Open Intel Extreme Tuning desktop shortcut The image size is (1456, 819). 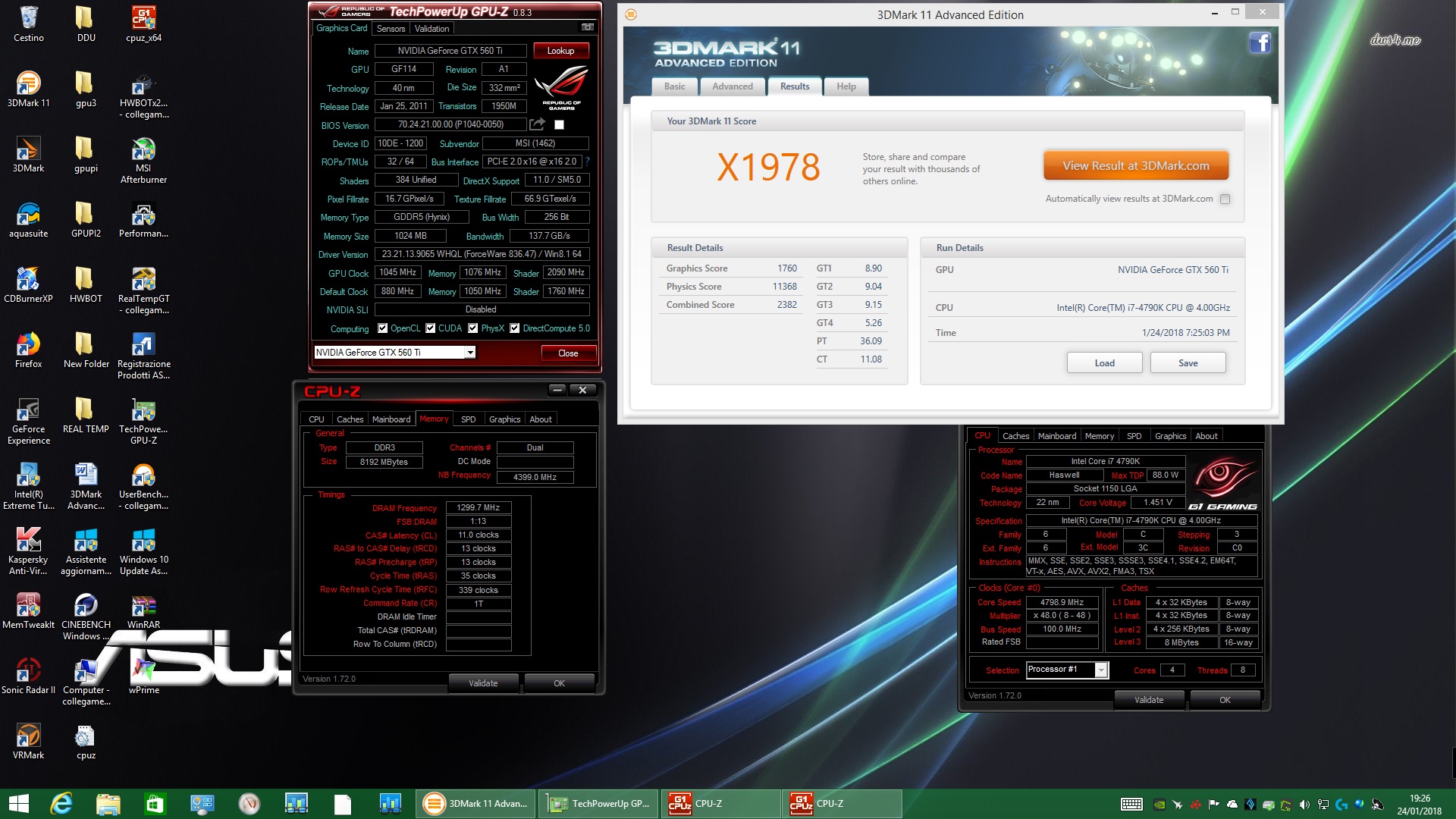pyautogui.click(x=28, y=486)
